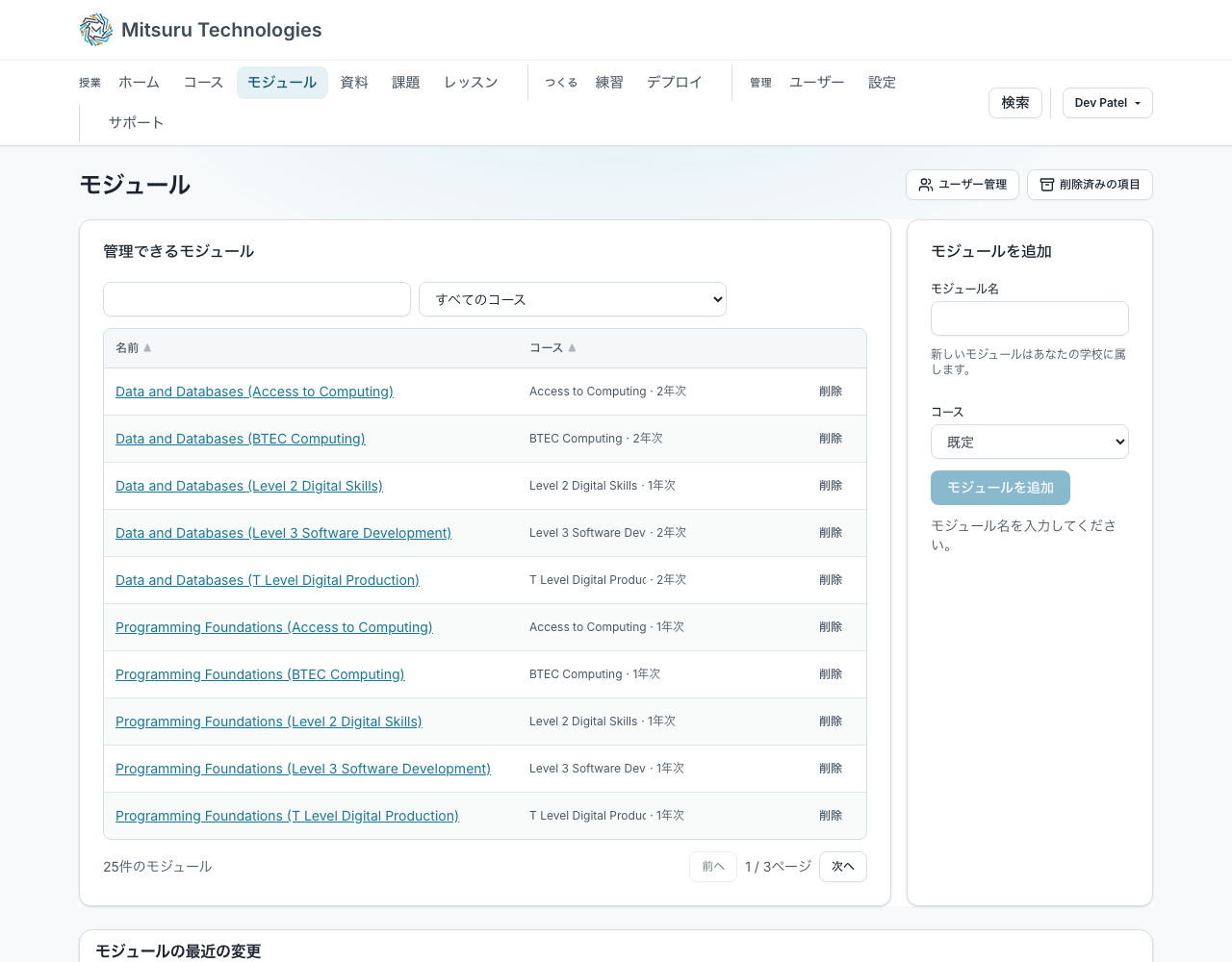Click the archive icon in 削除済みの項目 button
The width and height of the screenshot is (1232, 962).
point(1047,185)
